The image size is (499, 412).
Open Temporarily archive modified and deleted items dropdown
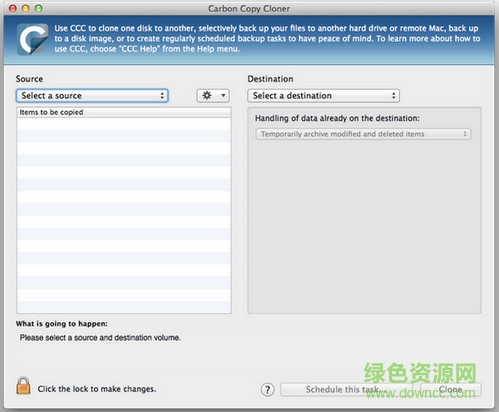pyautogui.click(x=363, y=134)
